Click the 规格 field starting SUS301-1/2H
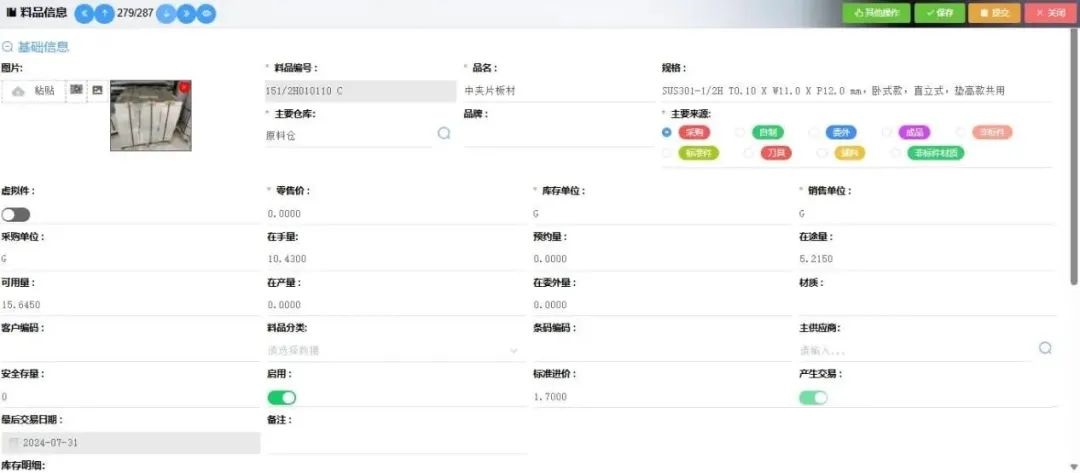This screenshot has width=1080, height=473. [857, 91]
